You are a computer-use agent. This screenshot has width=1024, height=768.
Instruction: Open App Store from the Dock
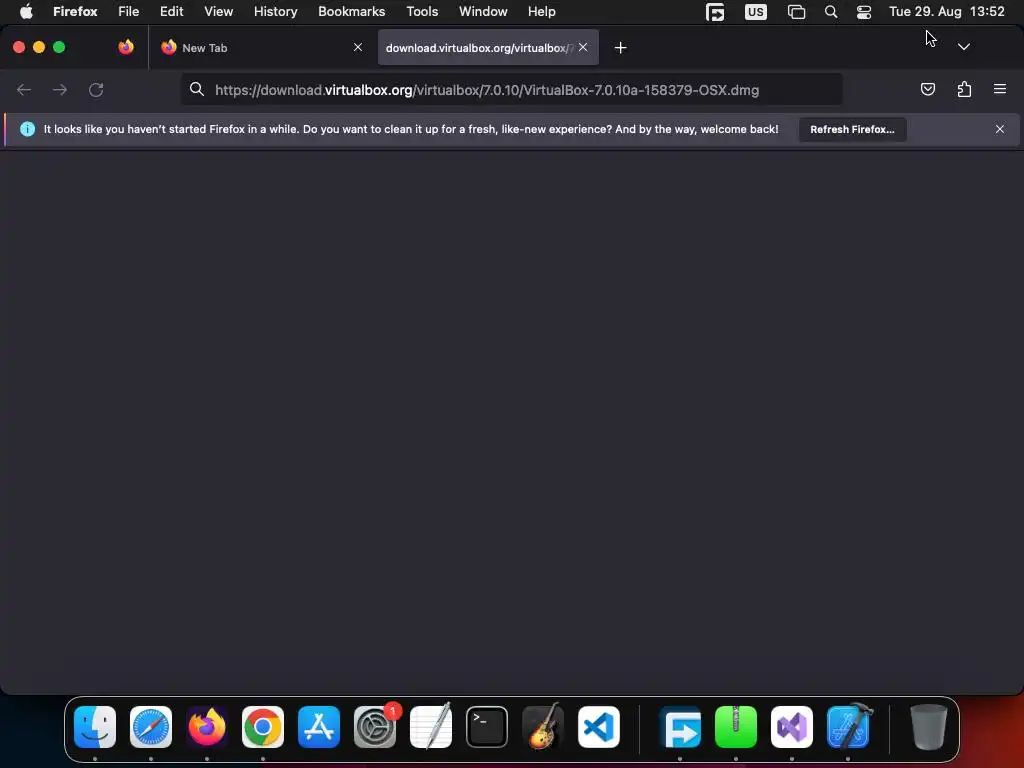pos(319,727)
